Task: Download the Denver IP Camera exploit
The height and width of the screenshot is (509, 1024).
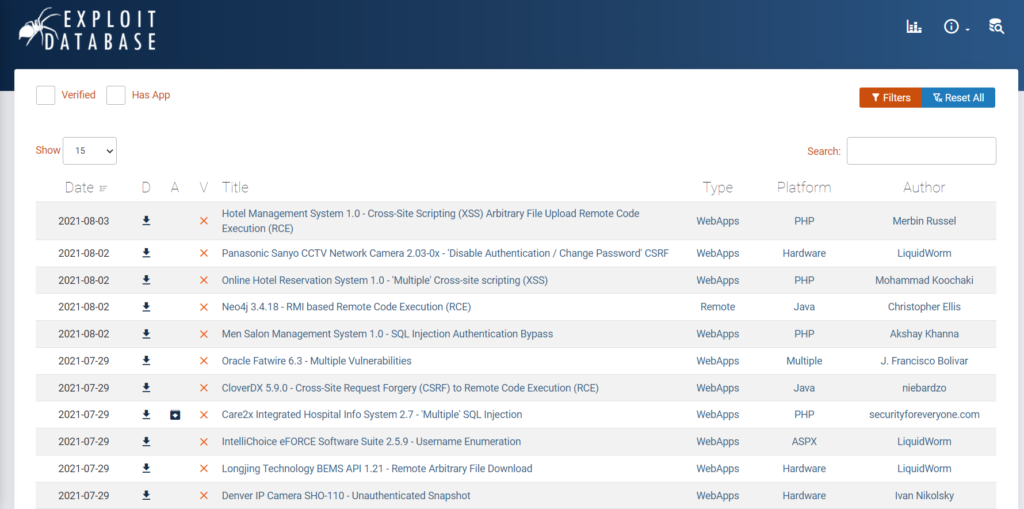Action: pos(146,496)
